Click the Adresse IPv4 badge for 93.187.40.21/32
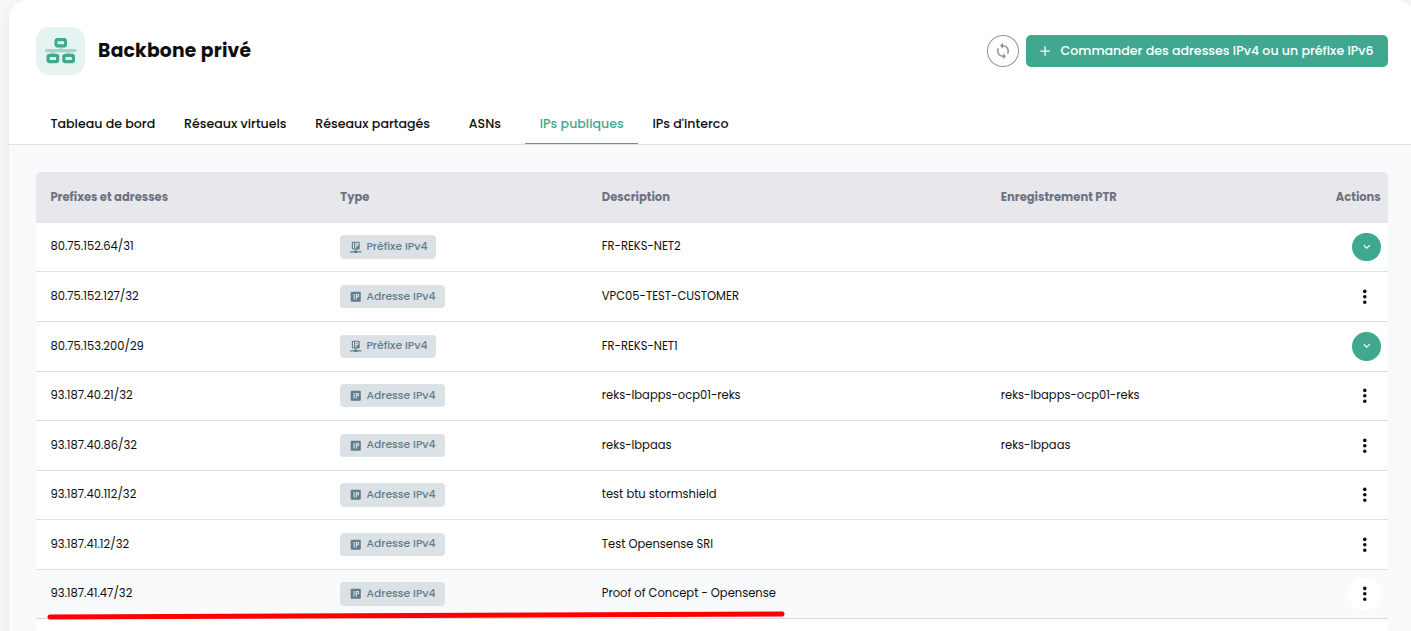 [x=392, y=396]
